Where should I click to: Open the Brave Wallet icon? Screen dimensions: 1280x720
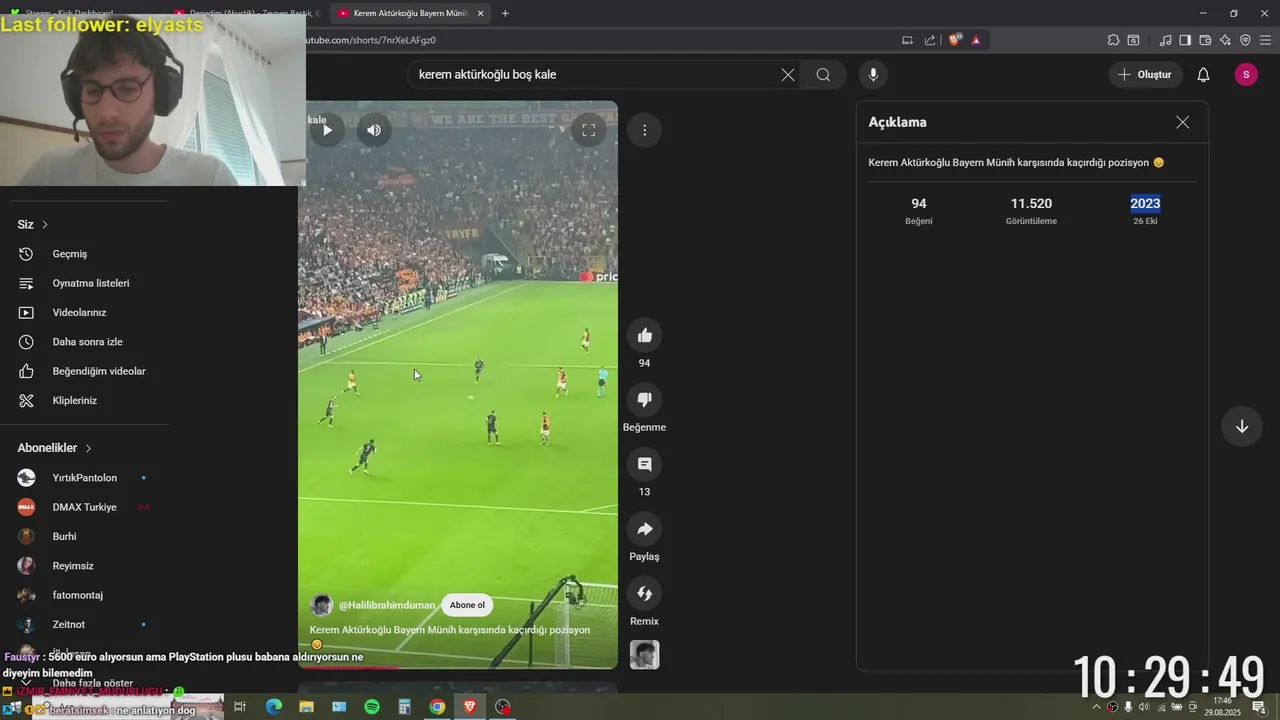point(1205,40)
